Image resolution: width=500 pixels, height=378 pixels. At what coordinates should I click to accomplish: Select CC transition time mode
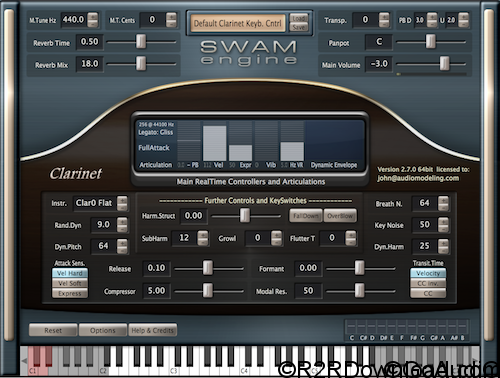pyautogui.click(x=428, y=293)
